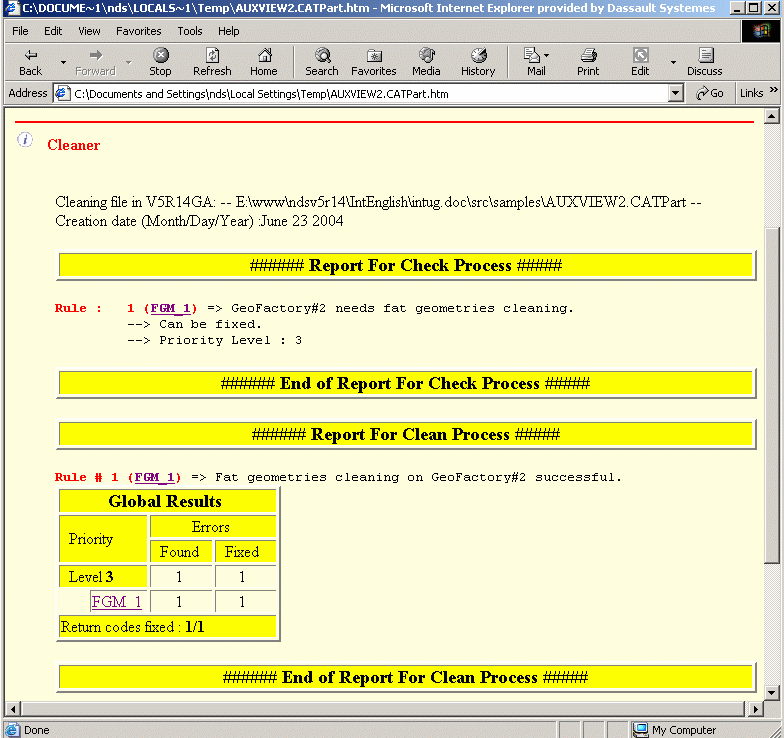Follow the FGM_1 link in check report rule
Screen dimensions: 784x738
click(172, 308)
